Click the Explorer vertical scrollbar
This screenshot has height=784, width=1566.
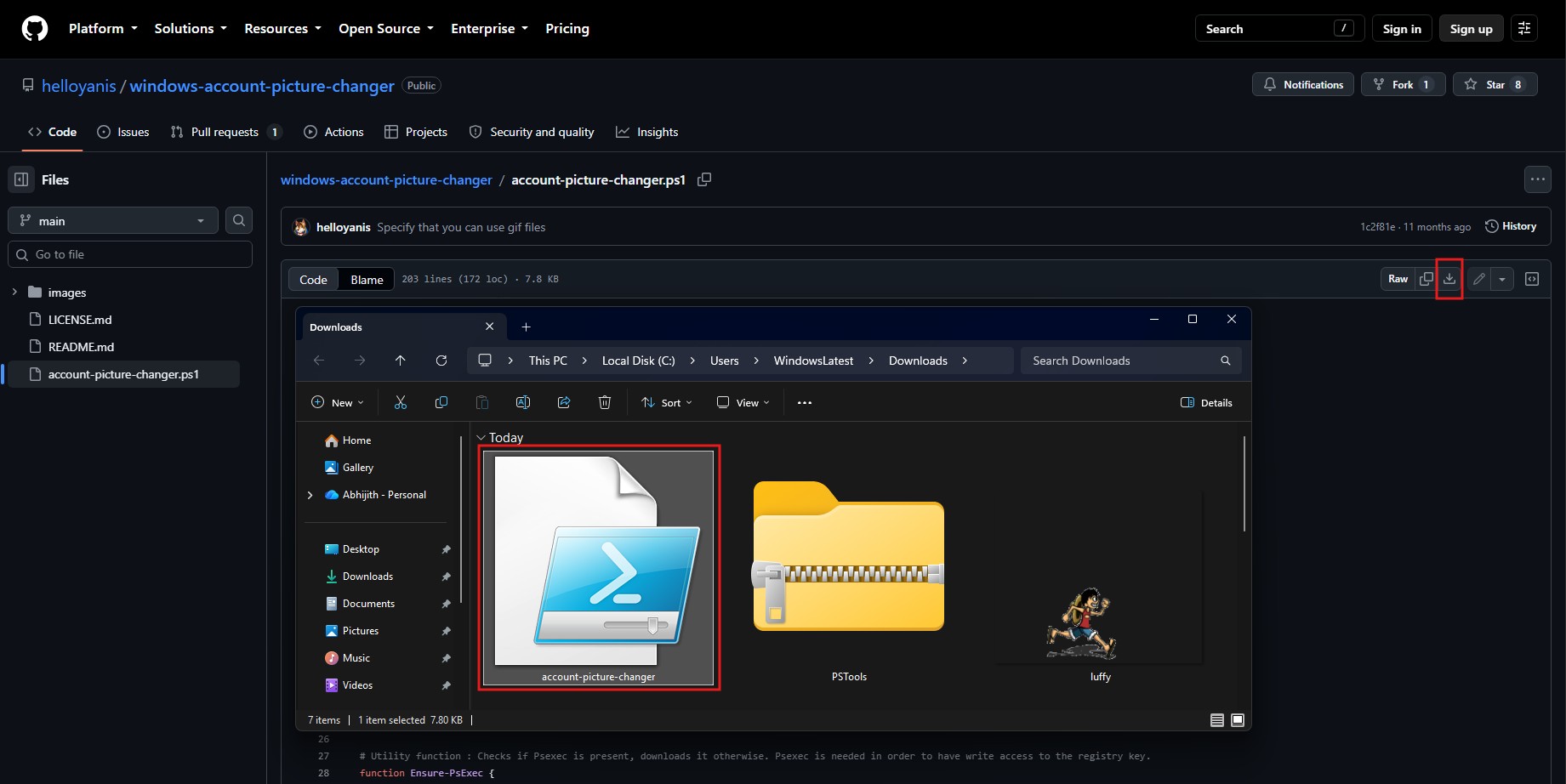(x=1244, y=484)
